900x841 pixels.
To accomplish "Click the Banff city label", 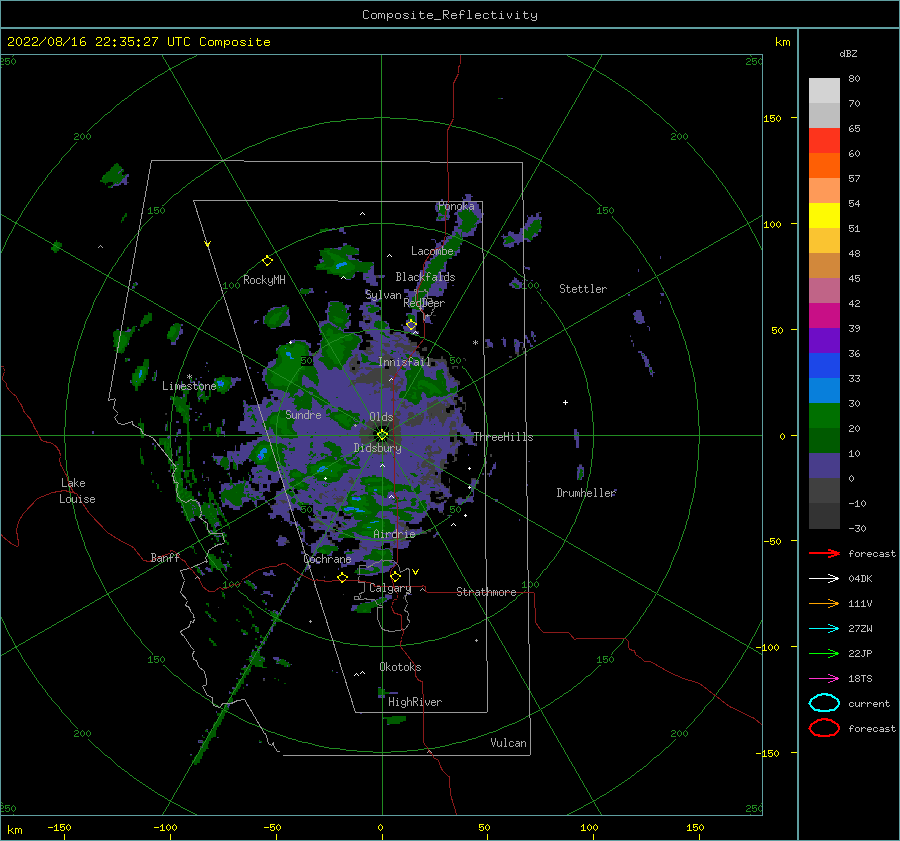I will coord(165,557).
